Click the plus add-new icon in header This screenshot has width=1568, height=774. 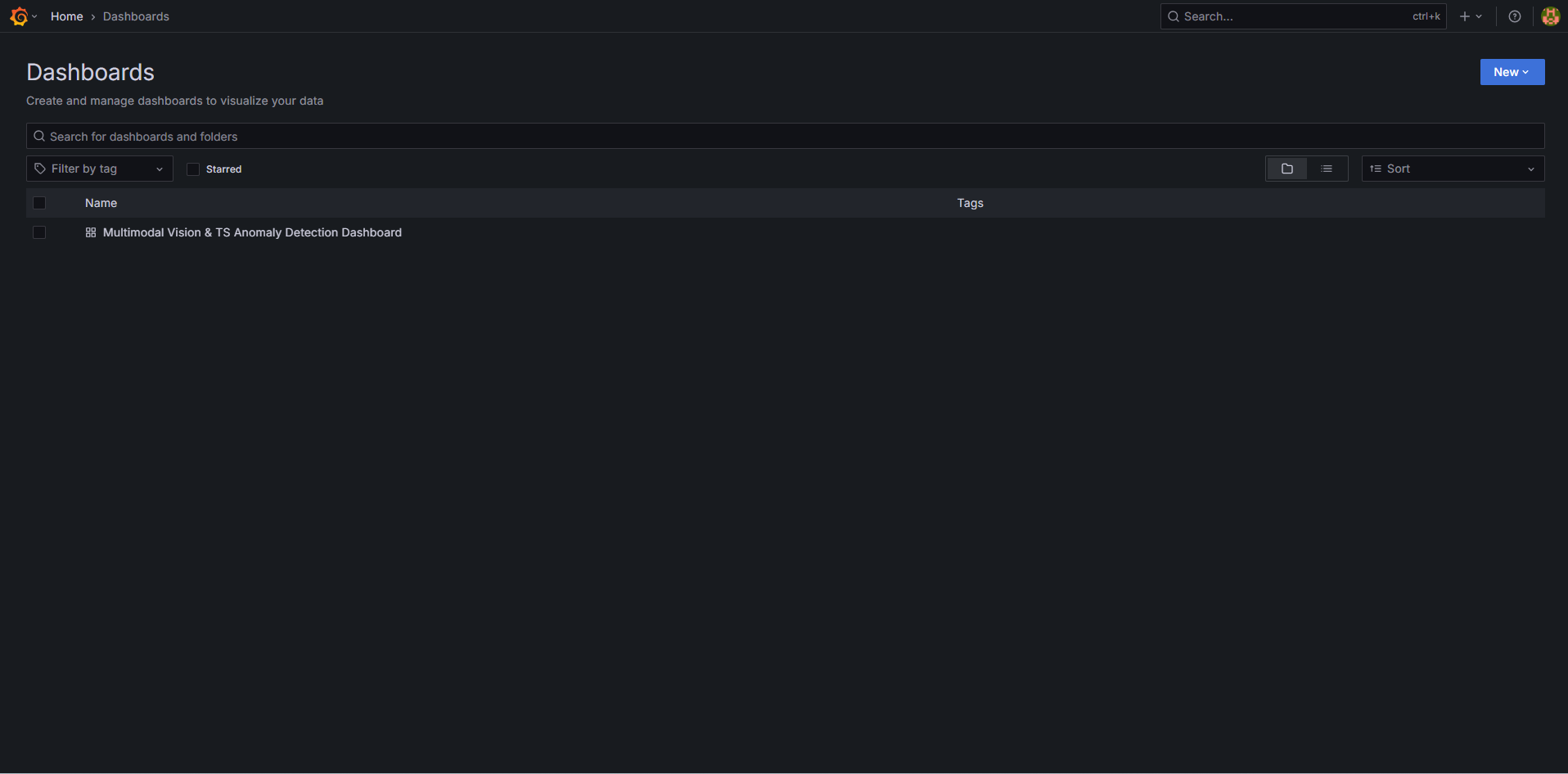pyautogui.click(x=1465, y=16)
